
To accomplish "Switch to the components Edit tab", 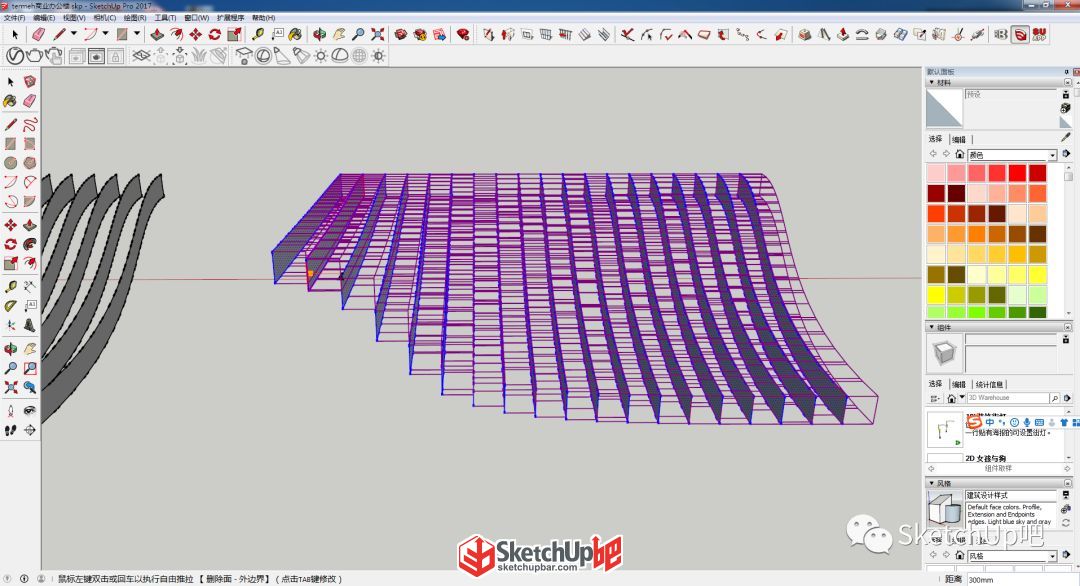I will [x=959, y=384].
